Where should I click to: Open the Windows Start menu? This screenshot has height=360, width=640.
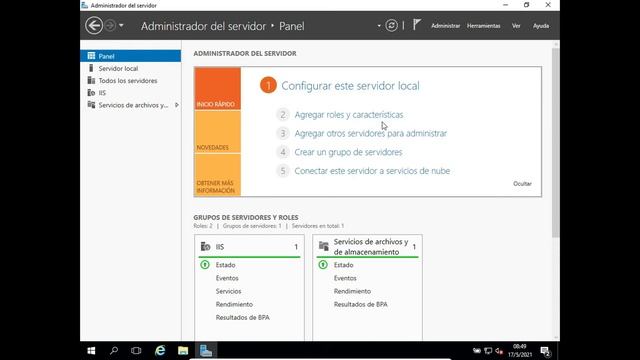pos(91,351)
